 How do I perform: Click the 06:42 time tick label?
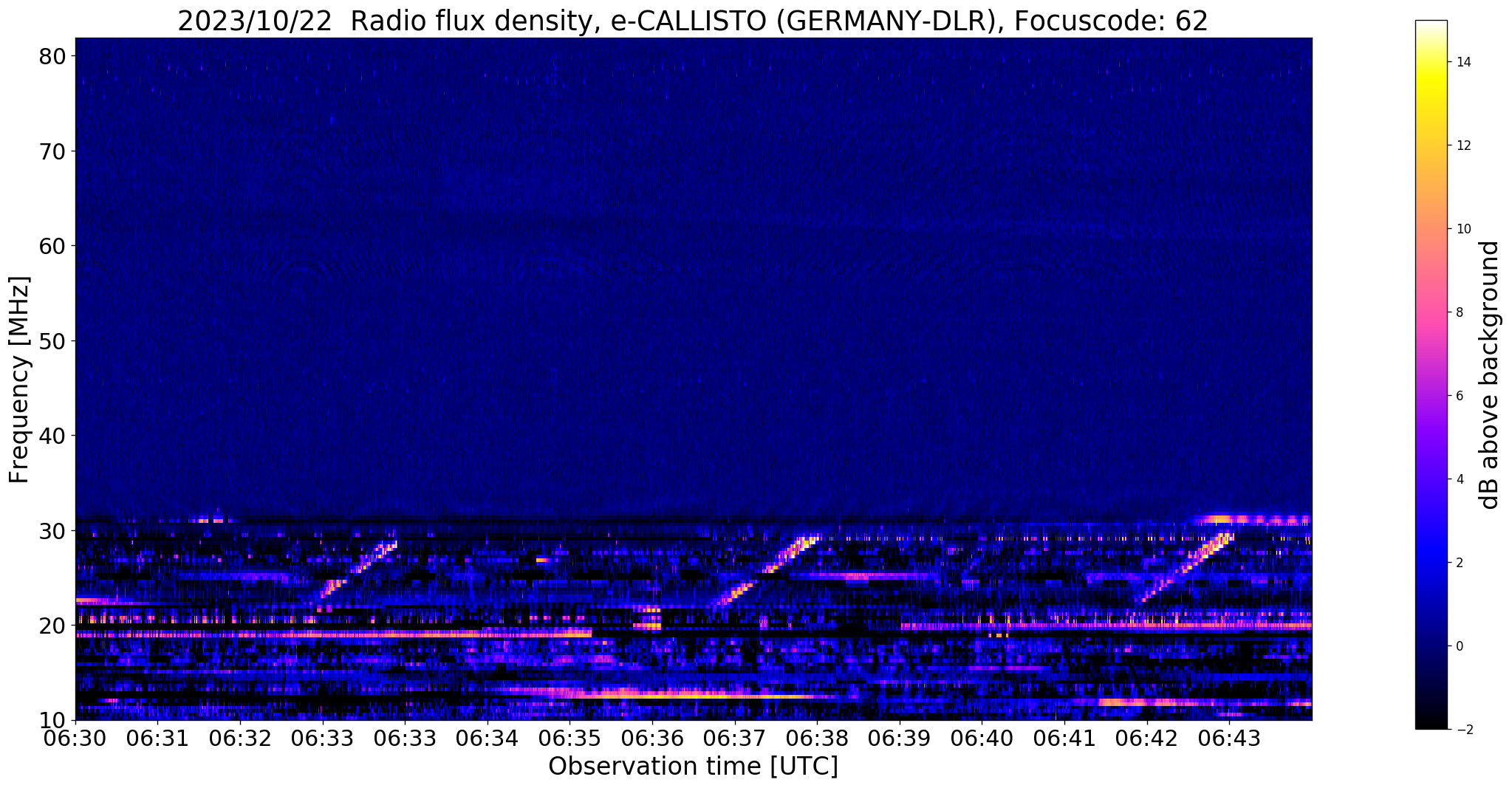point(1146,739)
